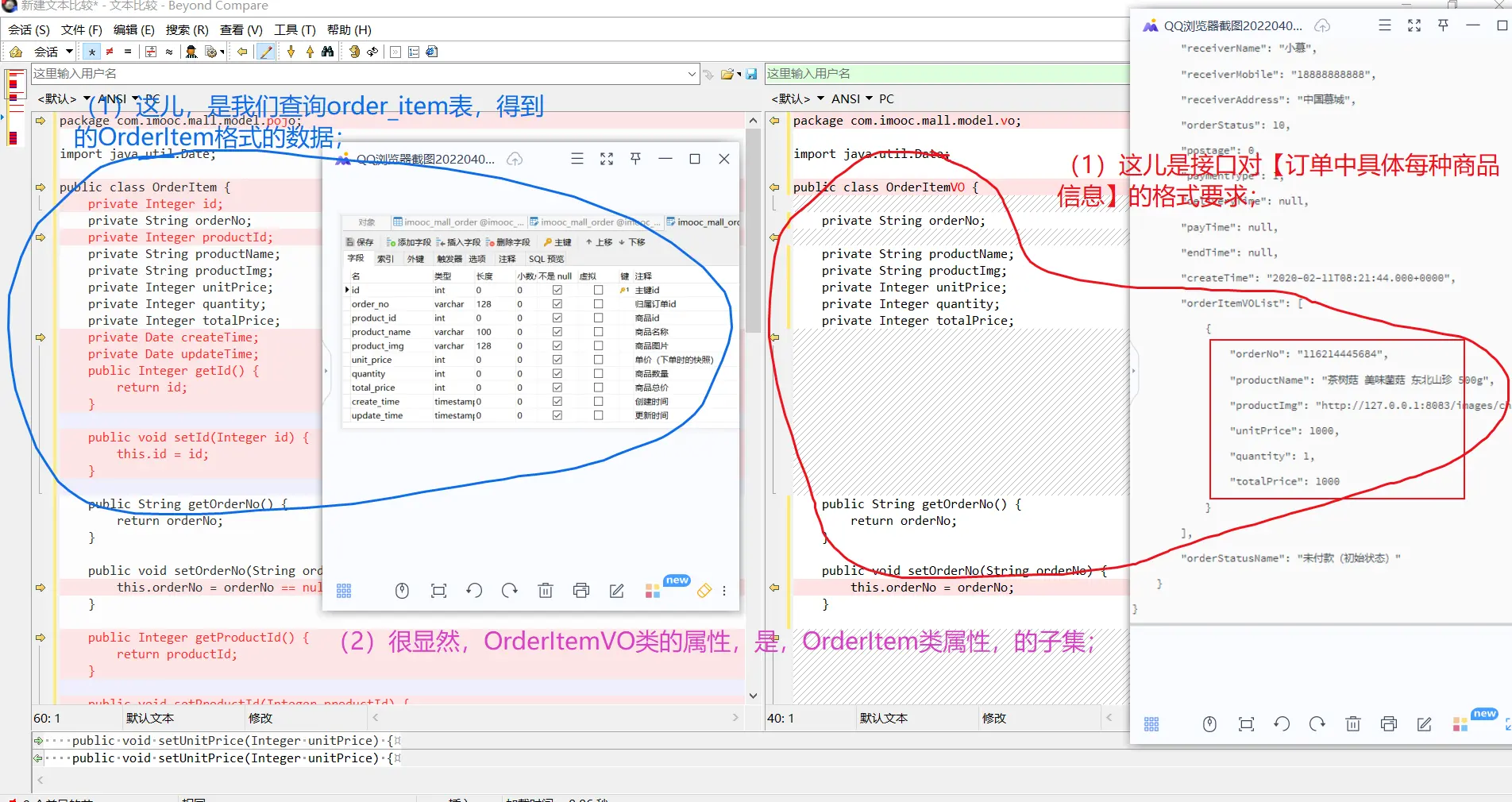Screen dimensions: 1512x802
Task: Click cloud upload icon in center viewer window
Action: pyautogui.click(x=515, y=159)
